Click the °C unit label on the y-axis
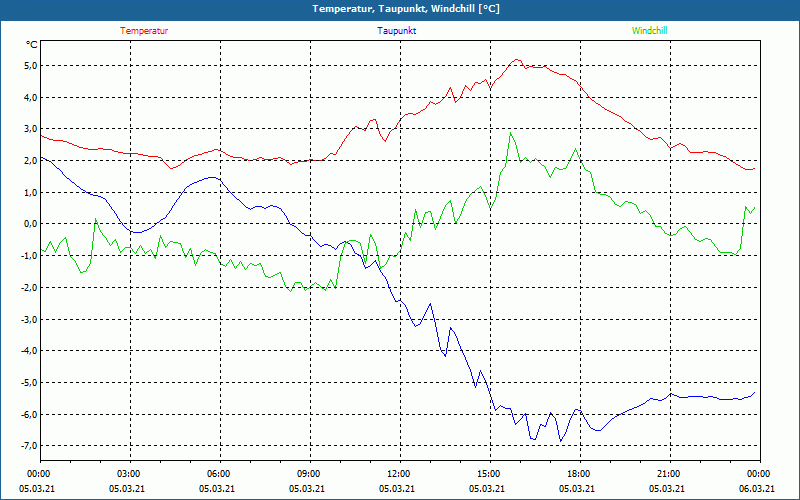This screenshot has width=800, height=500. [x=32, y=45]
